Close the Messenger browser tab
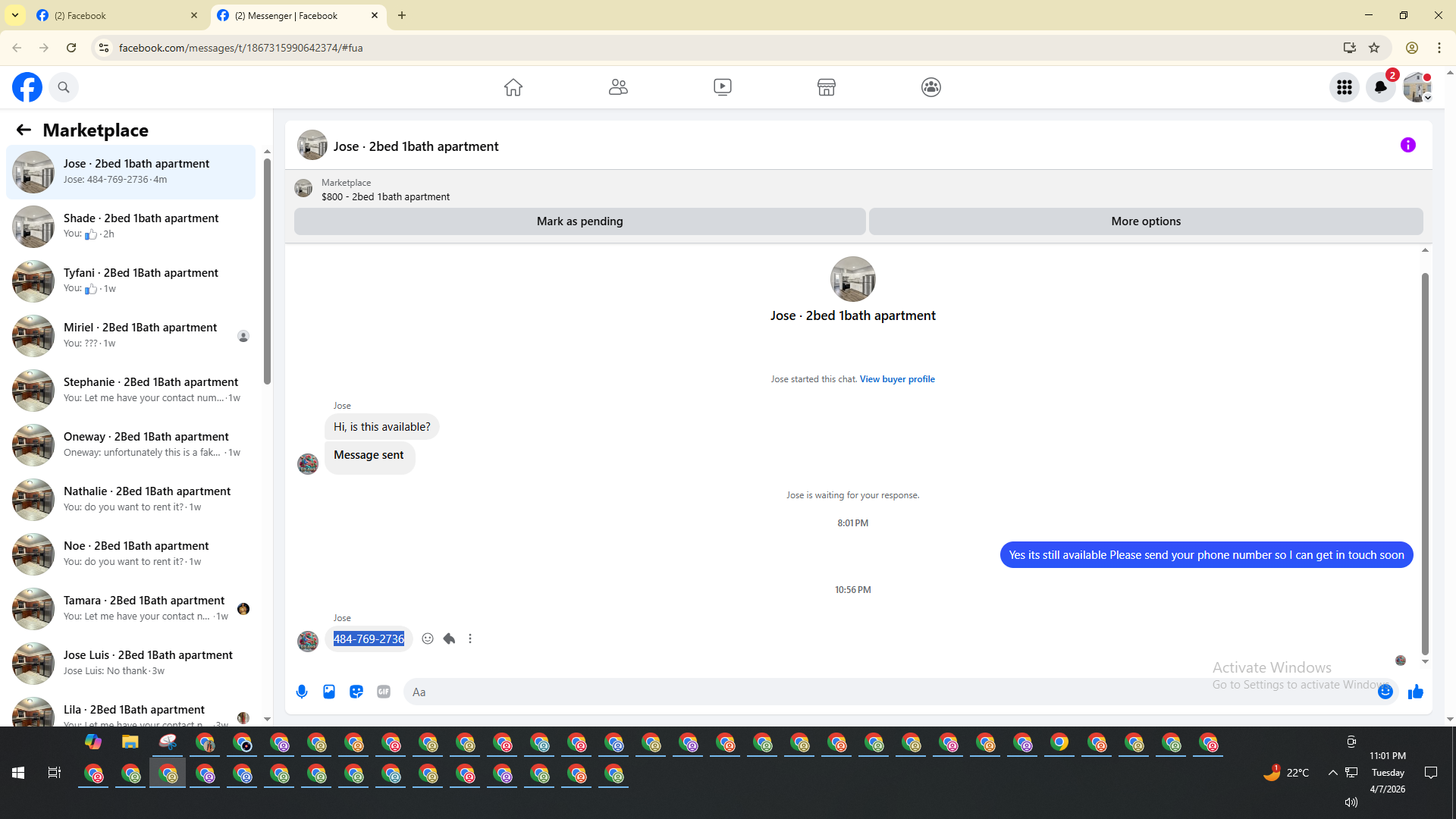This screenshot has width=1456, height=819. pyautogui.click(x=375, y=15)
